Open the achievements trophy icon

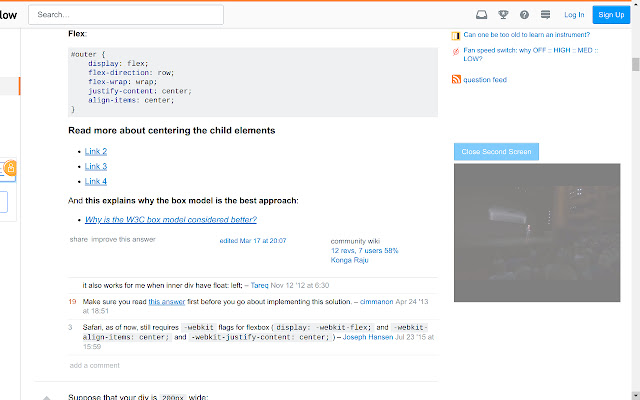(503, 15)
